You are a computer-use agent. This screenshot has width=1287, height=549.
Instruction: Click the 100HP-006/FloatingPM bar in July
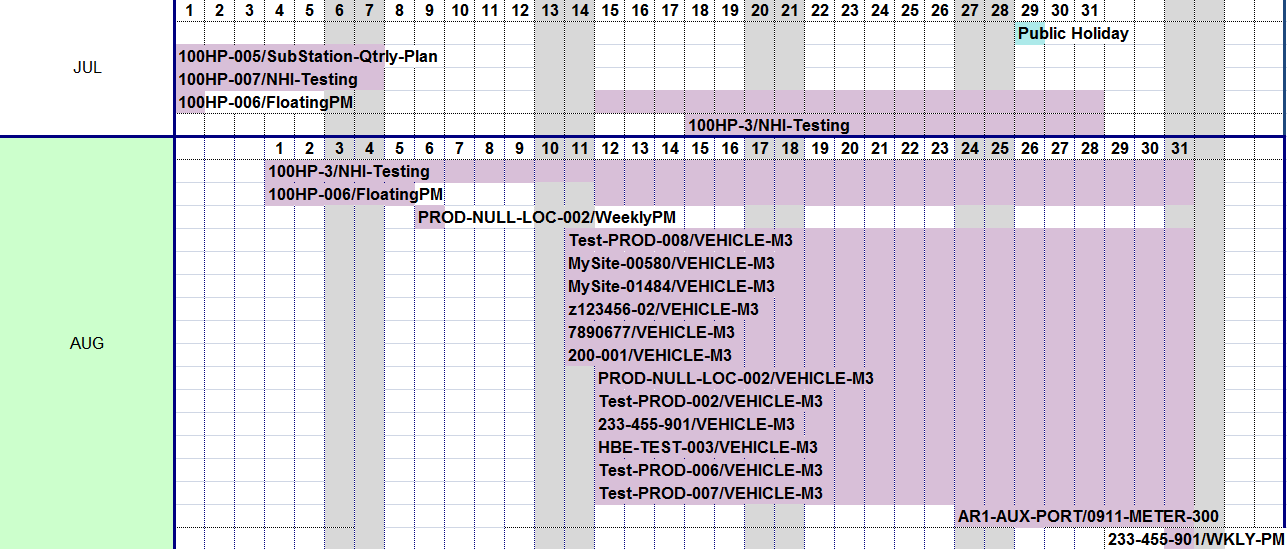click(x=266, y=102)
